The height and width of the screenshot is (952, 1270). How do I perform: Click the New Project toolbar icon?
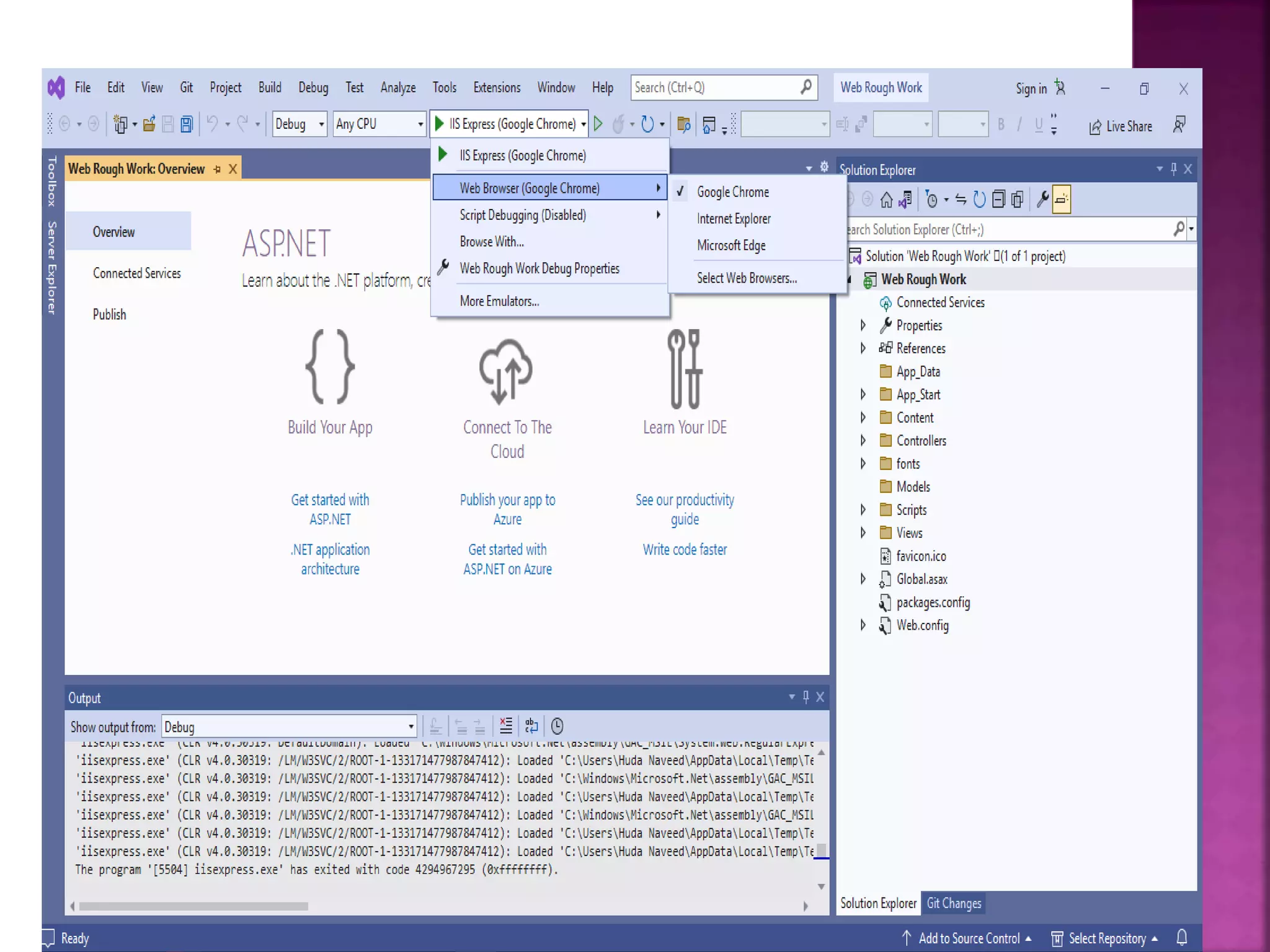pyautogui.click(x=120, y=125)
